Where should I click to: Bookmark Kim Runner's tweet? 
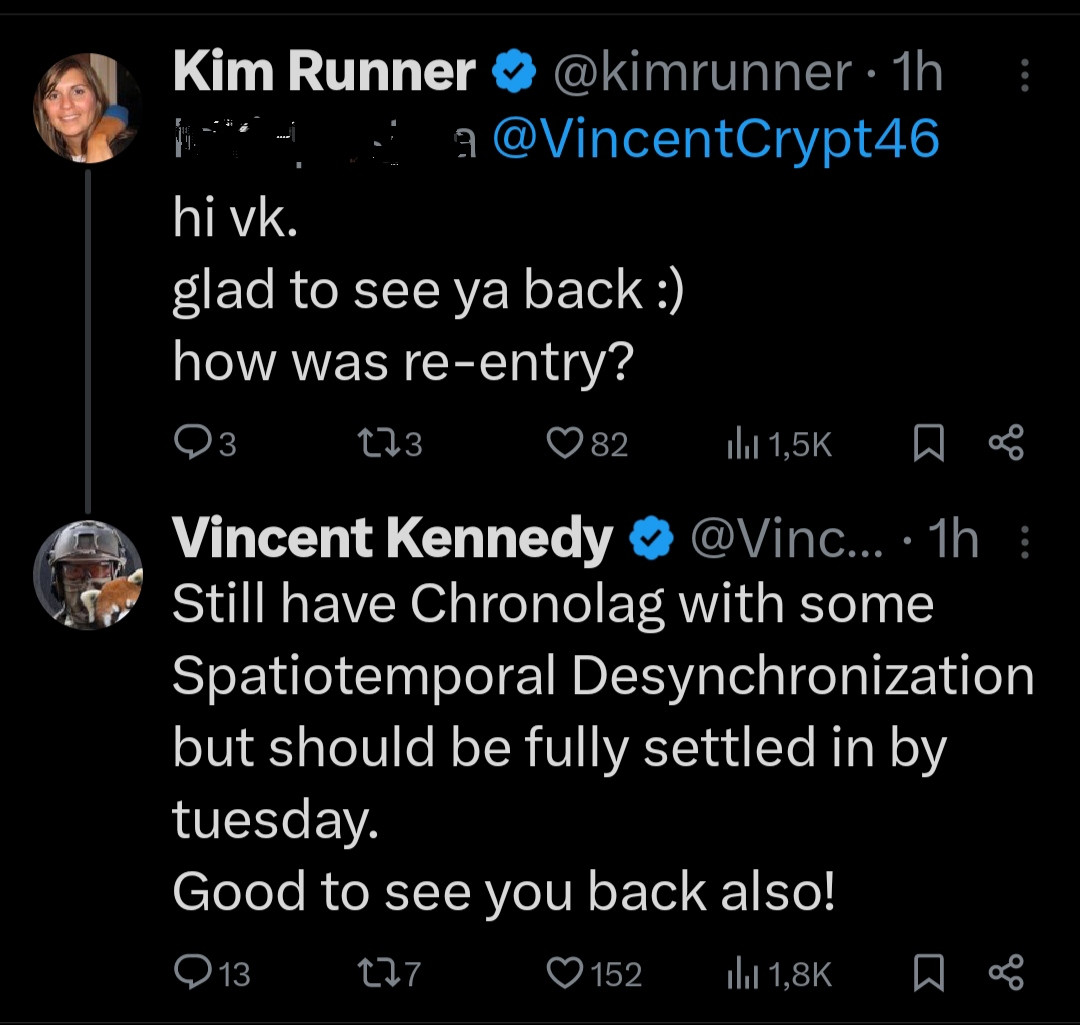929,444
